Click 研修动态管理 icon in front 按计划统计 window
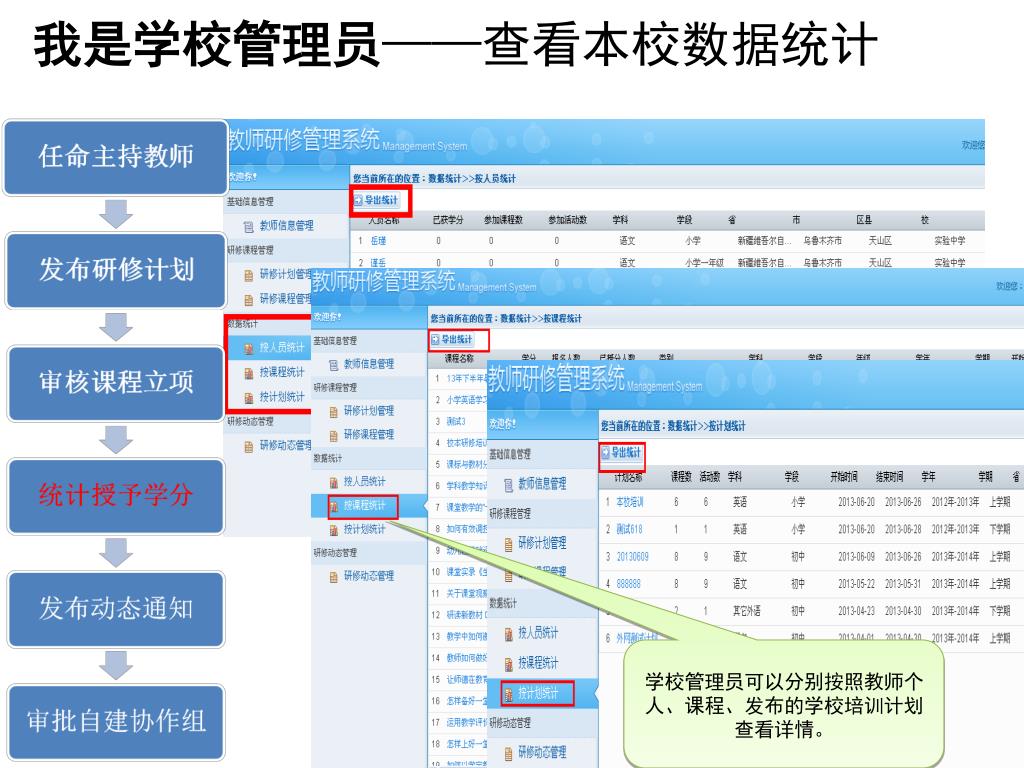Image resolution: width=1024 pixels, height=768 pixels. [509, 754]
